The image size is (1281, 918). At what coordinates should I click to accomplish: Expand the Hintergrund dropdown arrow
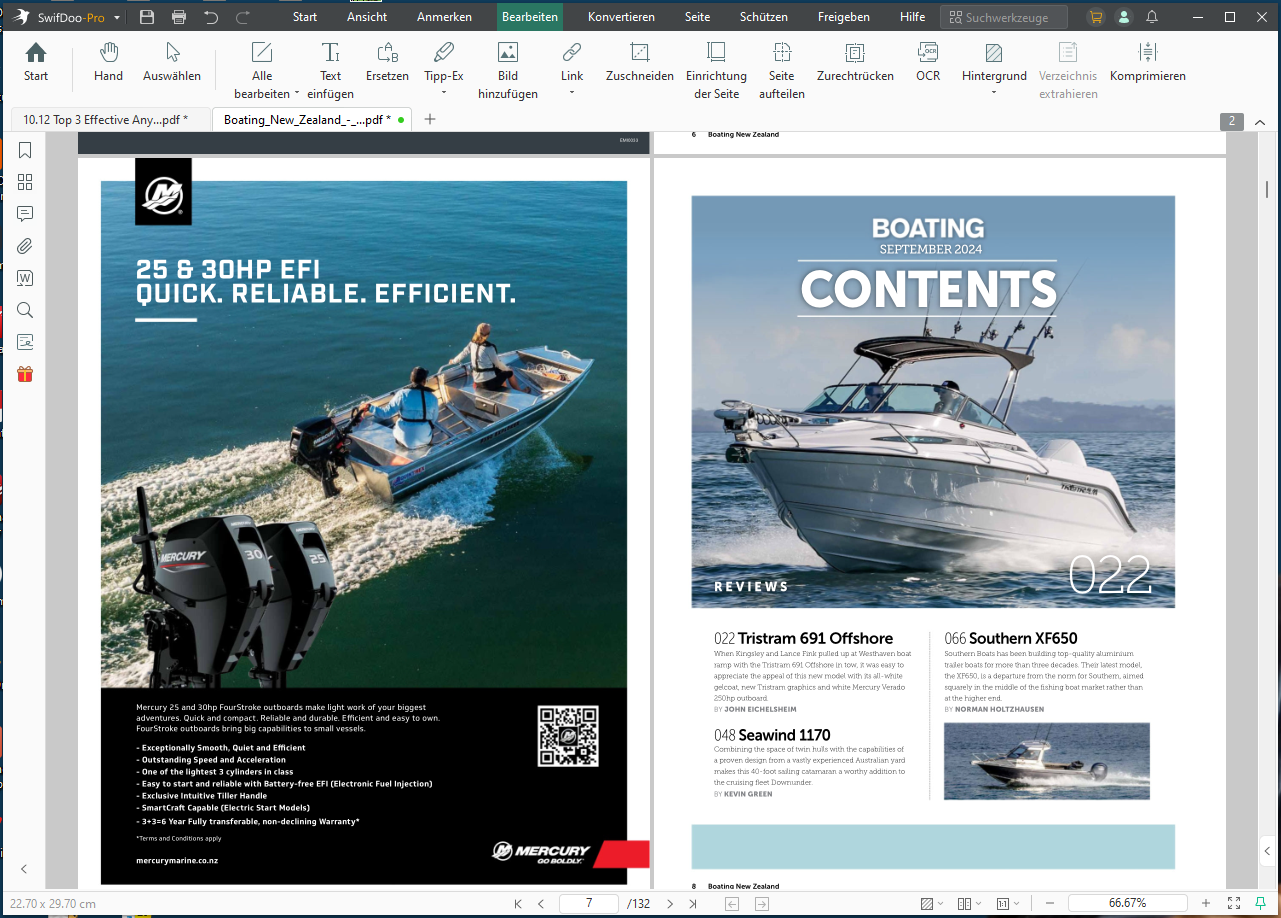[994, 94]
